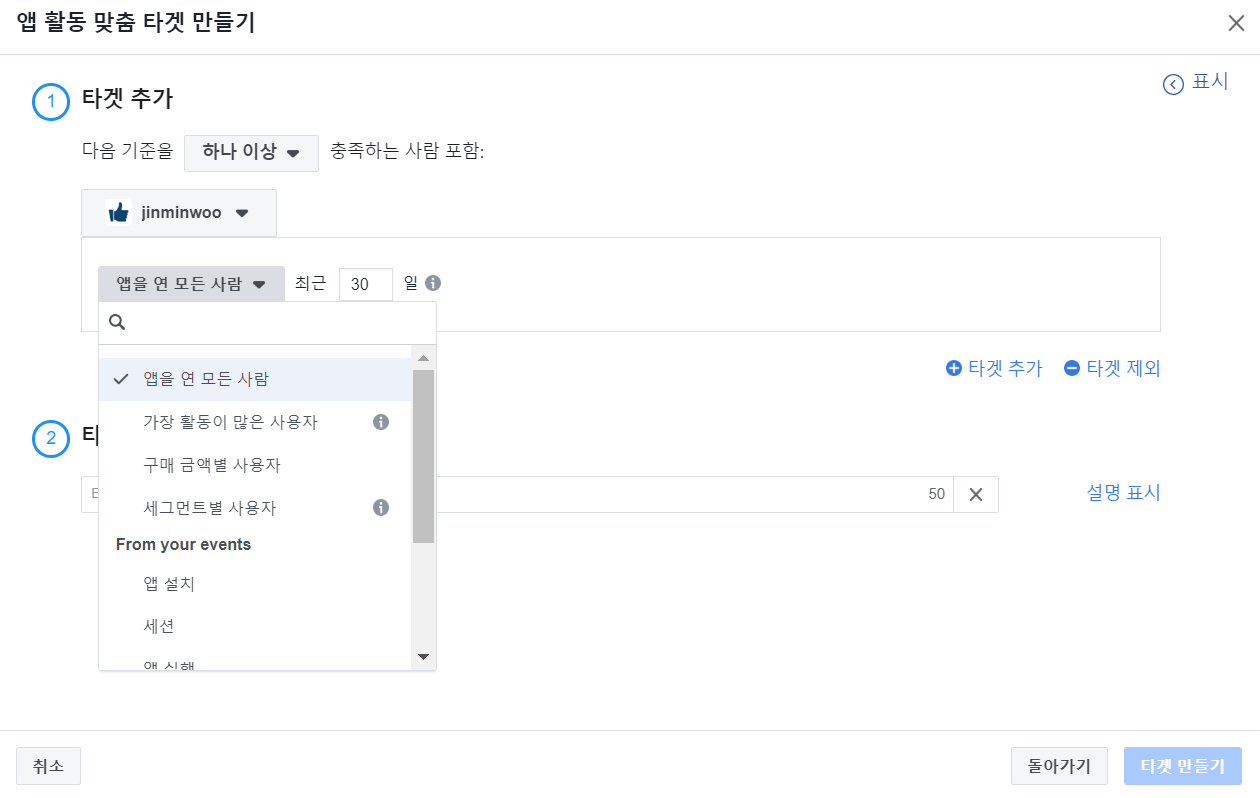Screen dimensions: 1260x798
Task: Click the step 1 circle icon
Action: click(x=51, y=101)
